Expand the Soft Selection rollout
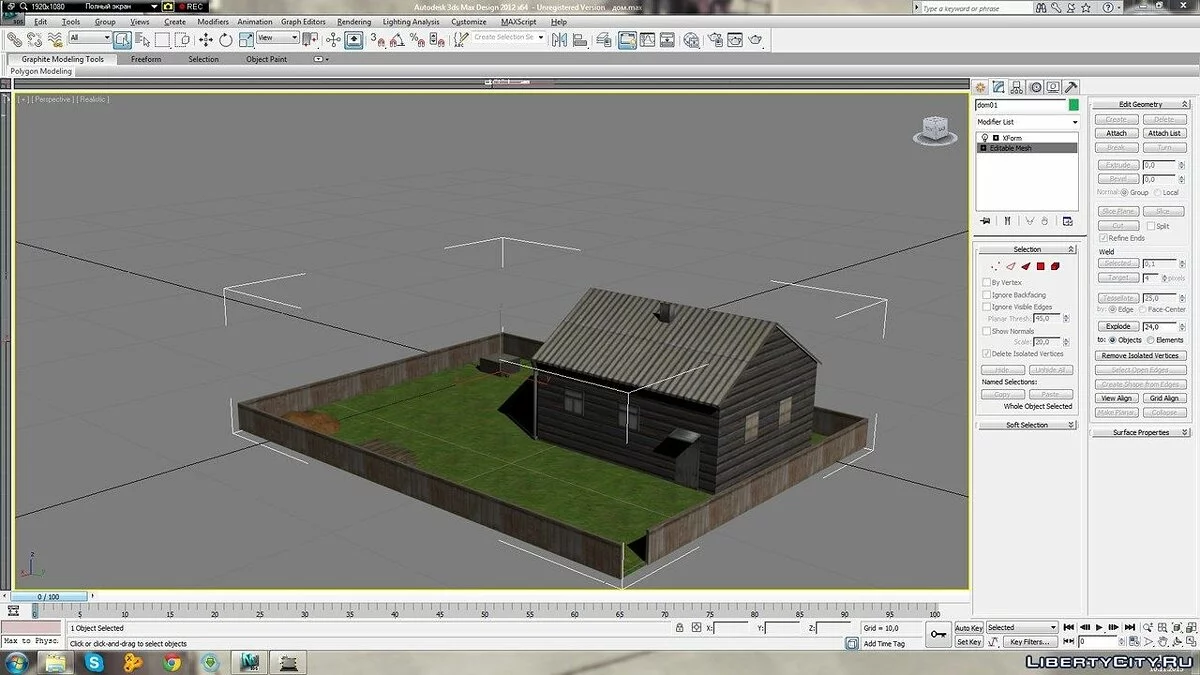Image resolution: width=1200 pixels, height=675 pixels. click(x=1027, y=425)
